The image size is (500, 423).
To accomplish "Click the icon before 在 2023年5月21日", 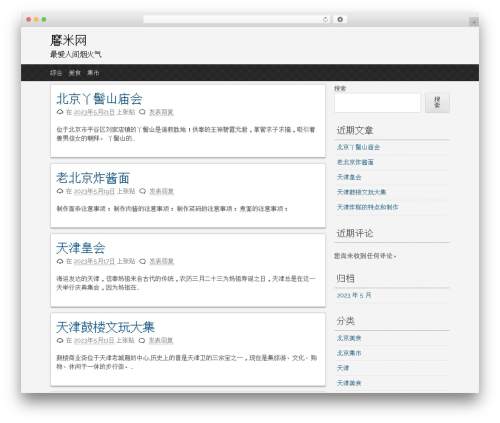I will click(60, 112).
